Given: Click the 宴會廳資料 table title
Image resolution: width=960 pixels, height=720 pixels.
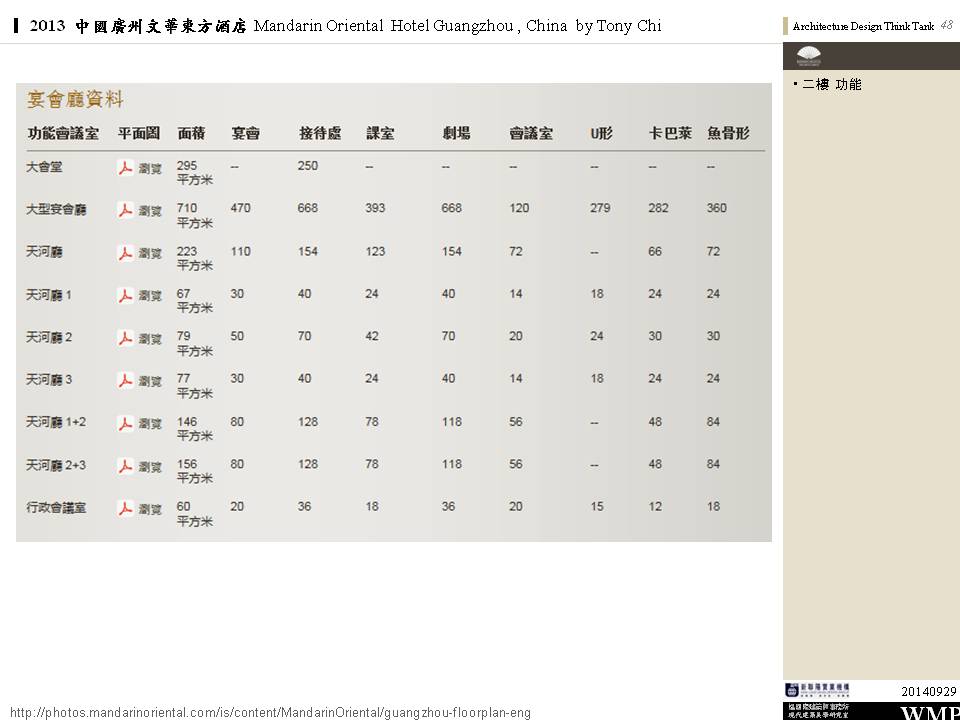Looking at the screenshot, I should click(76, 99).
